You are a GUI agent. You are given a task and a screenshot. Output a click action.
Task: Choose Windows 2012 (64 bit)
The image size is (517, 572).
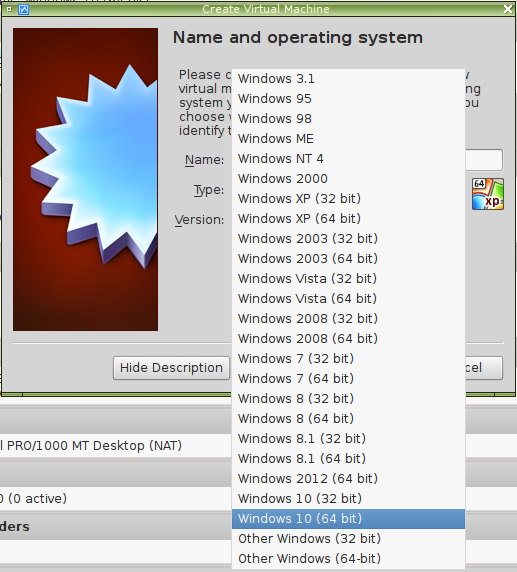click(348, 479)
